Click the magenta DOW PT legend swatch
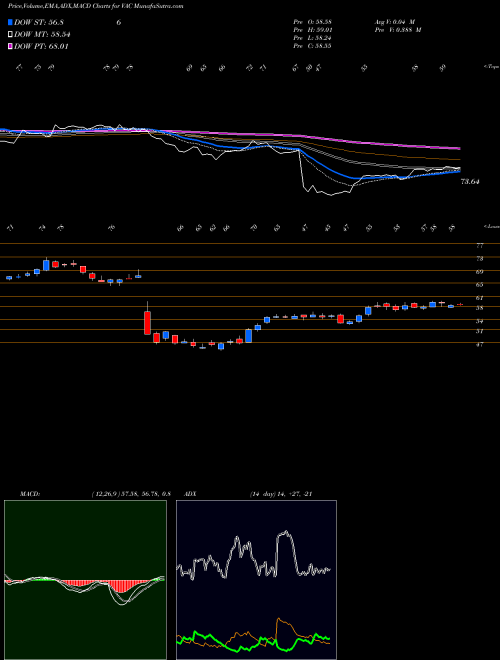Screen dimensions: 500x660 (x=10, y=46)
